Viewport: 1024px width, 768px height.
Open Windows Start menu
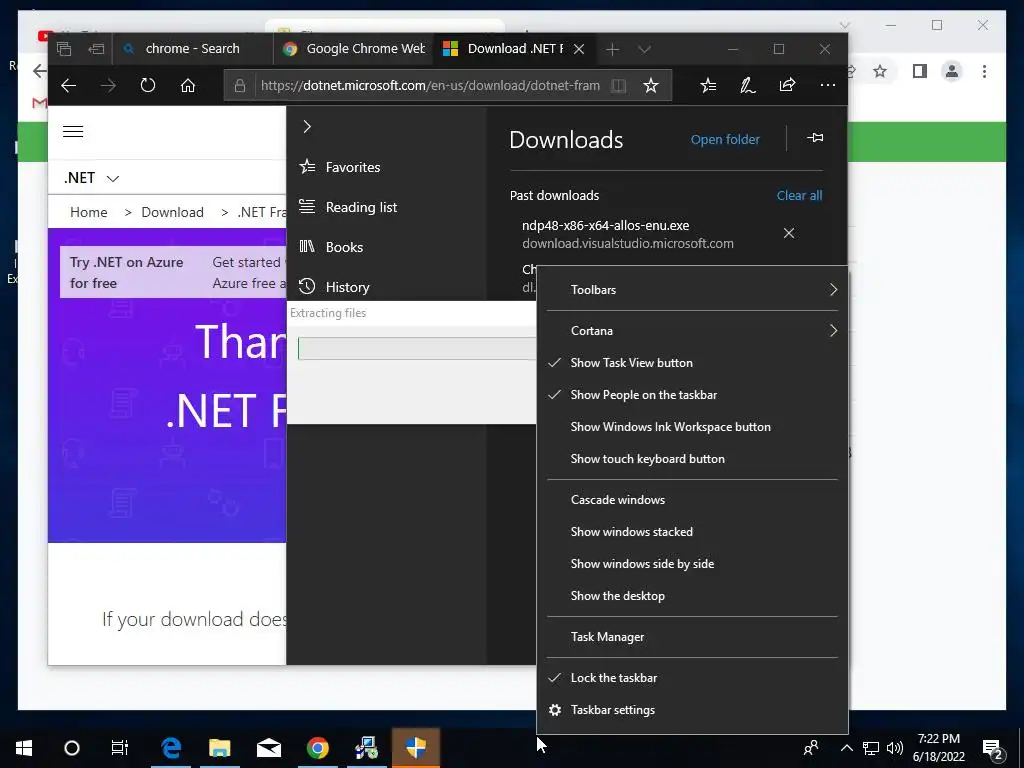point(24,748)
